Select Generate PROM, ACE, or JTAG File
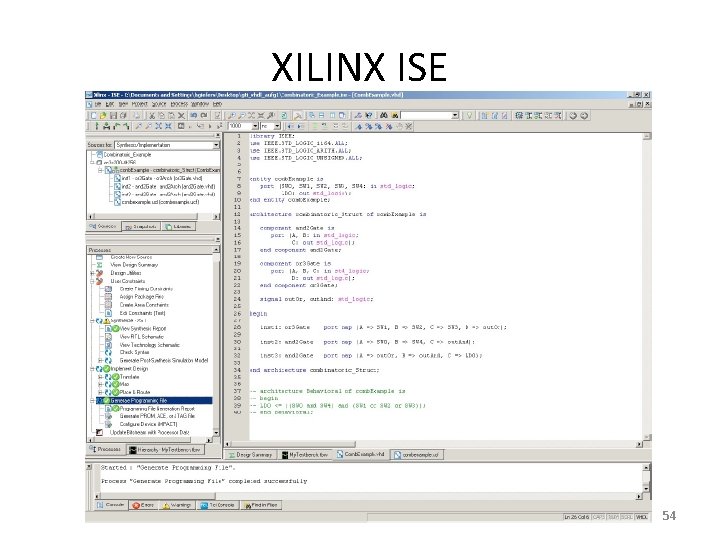Viewport: 720px width, 540px height. pos(157,416)
